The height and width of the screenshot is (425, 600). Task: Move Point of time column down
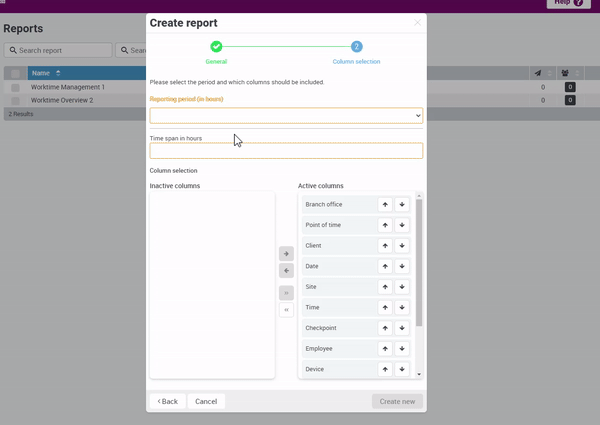401,225
